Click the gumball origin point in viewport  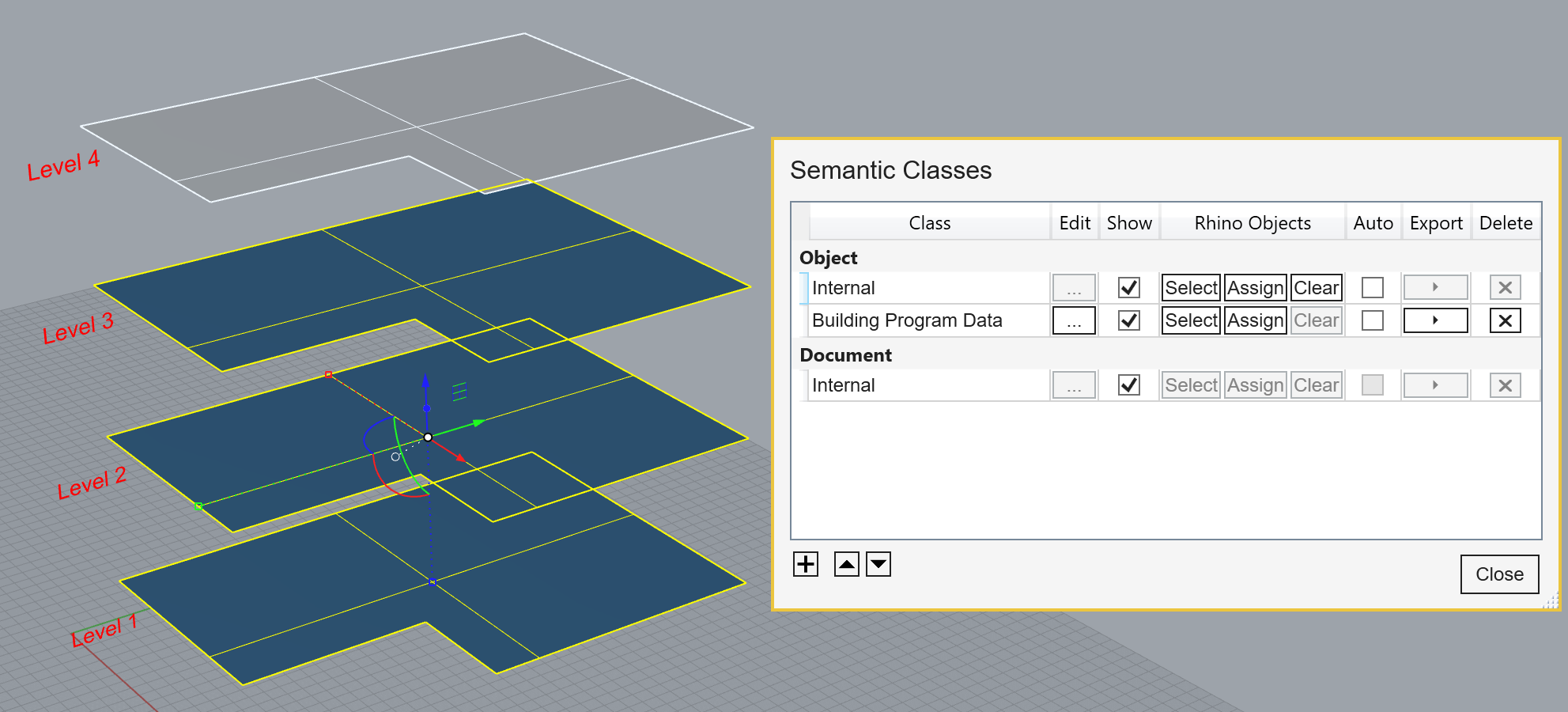(x=428, y=437)
